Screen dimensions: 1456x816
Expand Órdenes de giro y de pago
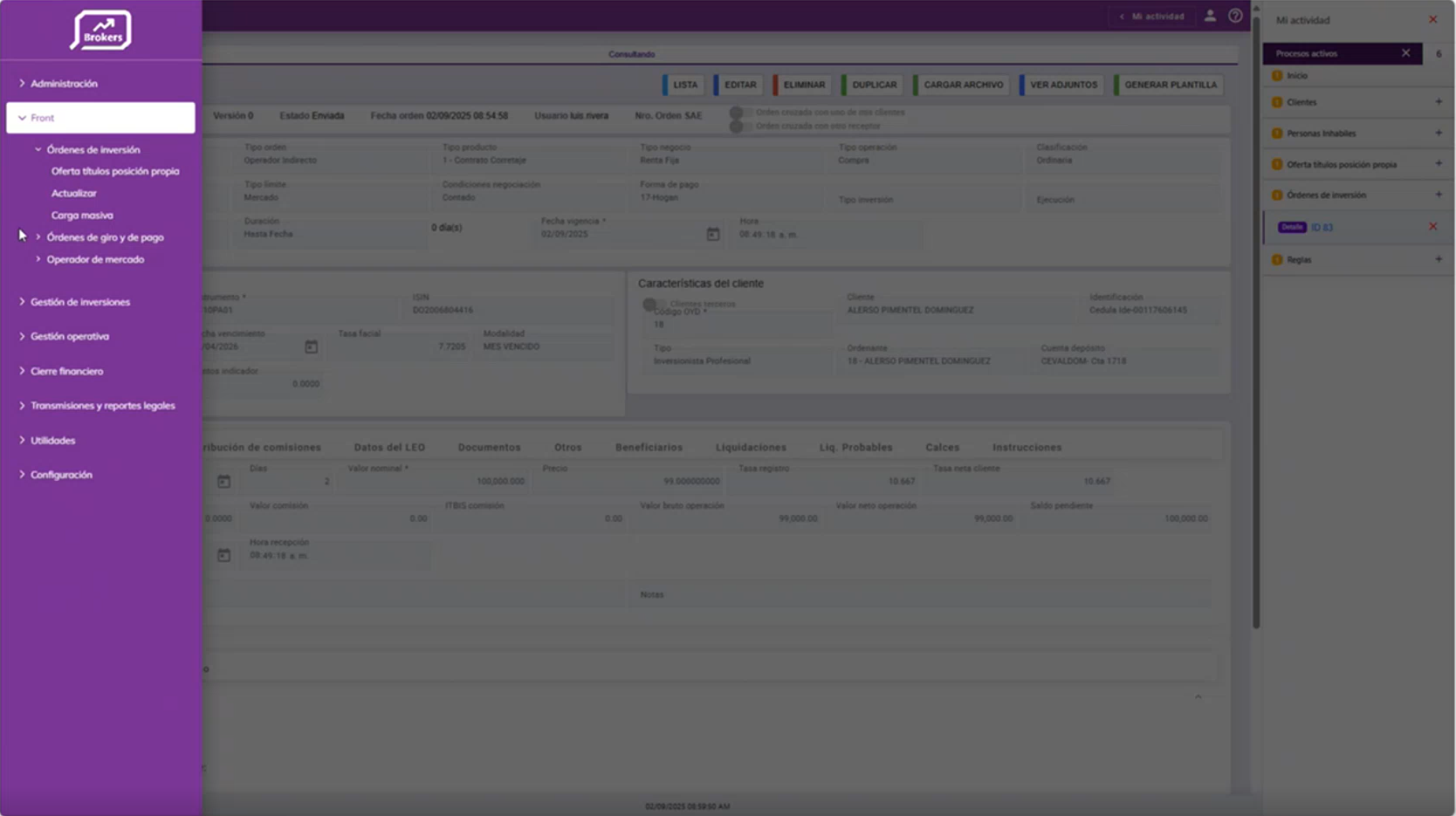point(105,237)
